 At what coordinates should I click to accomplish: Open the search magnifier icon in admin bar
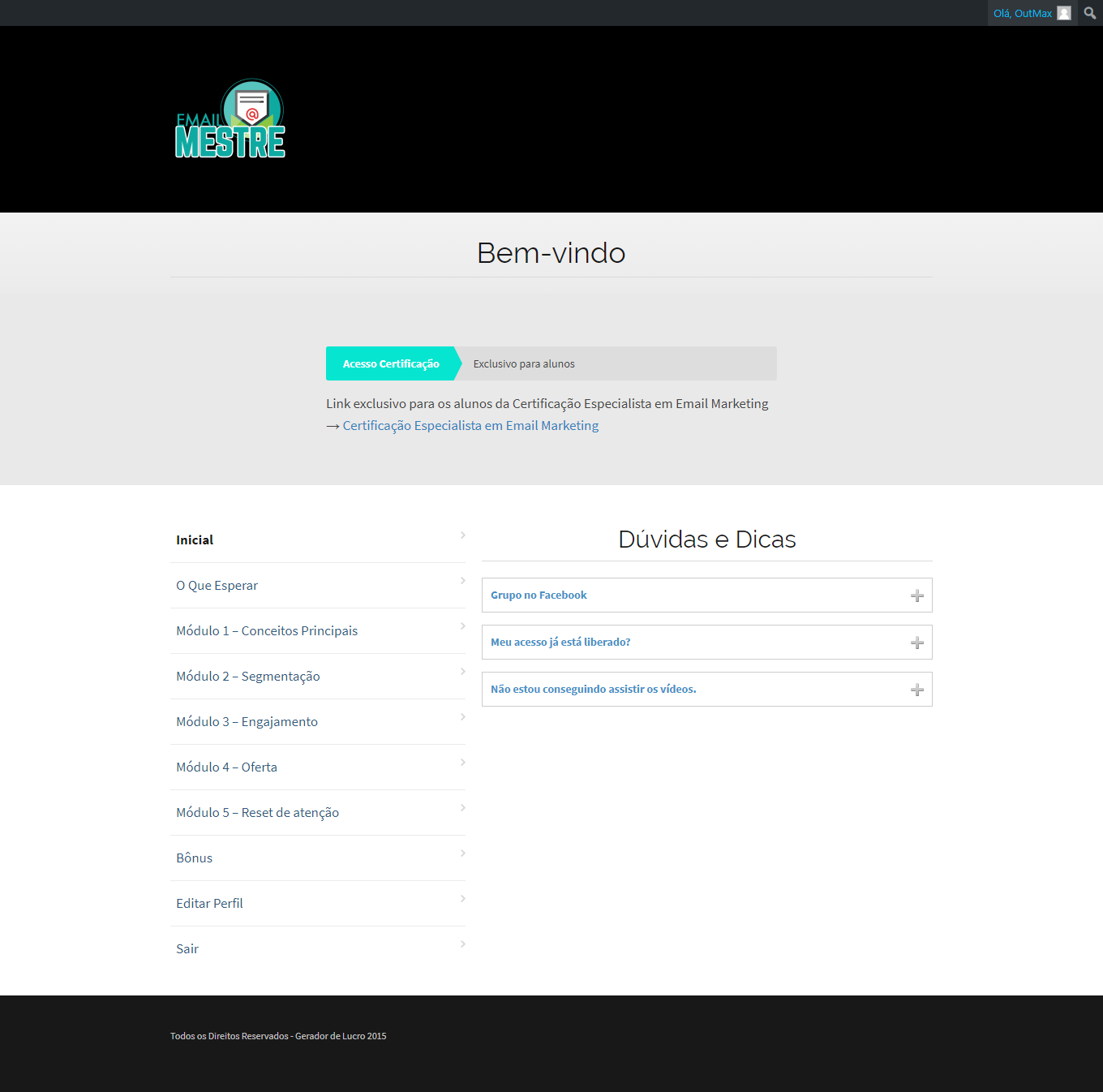[1090, 13]
